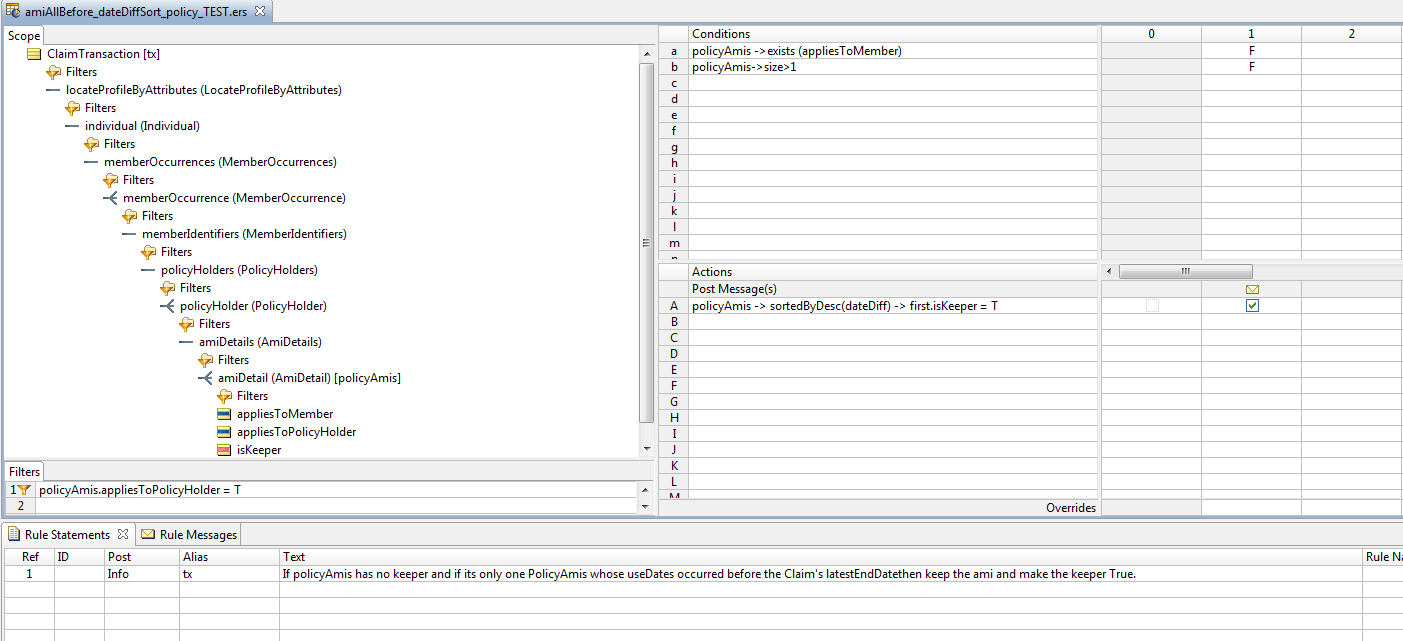Click the filter icon under ClaimTransaction [tx]

point(54,72)
